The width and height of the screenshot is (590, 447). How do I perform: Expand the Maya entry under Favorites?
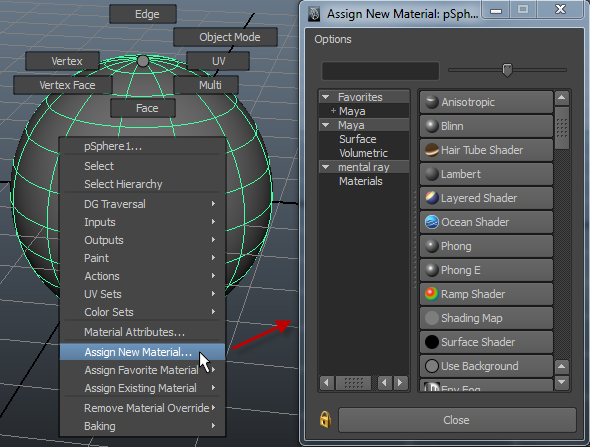[x=333, y=111]
